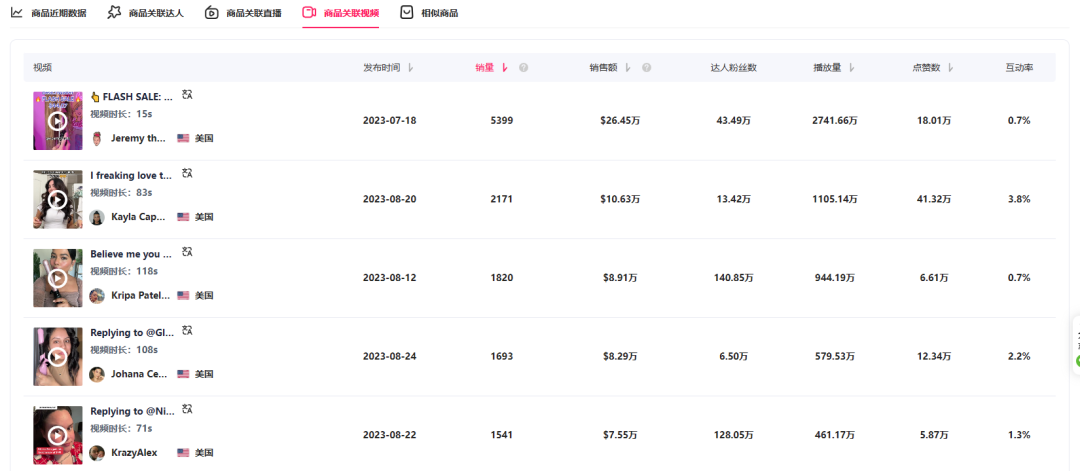Play the FLASH SALE video thumbnail
The width and height of the screenshot is (1080, 471).
58,121
